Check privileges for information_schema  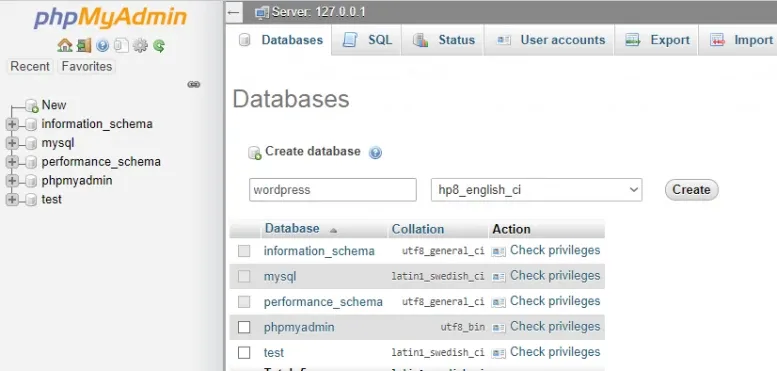[x=555, y=250]
